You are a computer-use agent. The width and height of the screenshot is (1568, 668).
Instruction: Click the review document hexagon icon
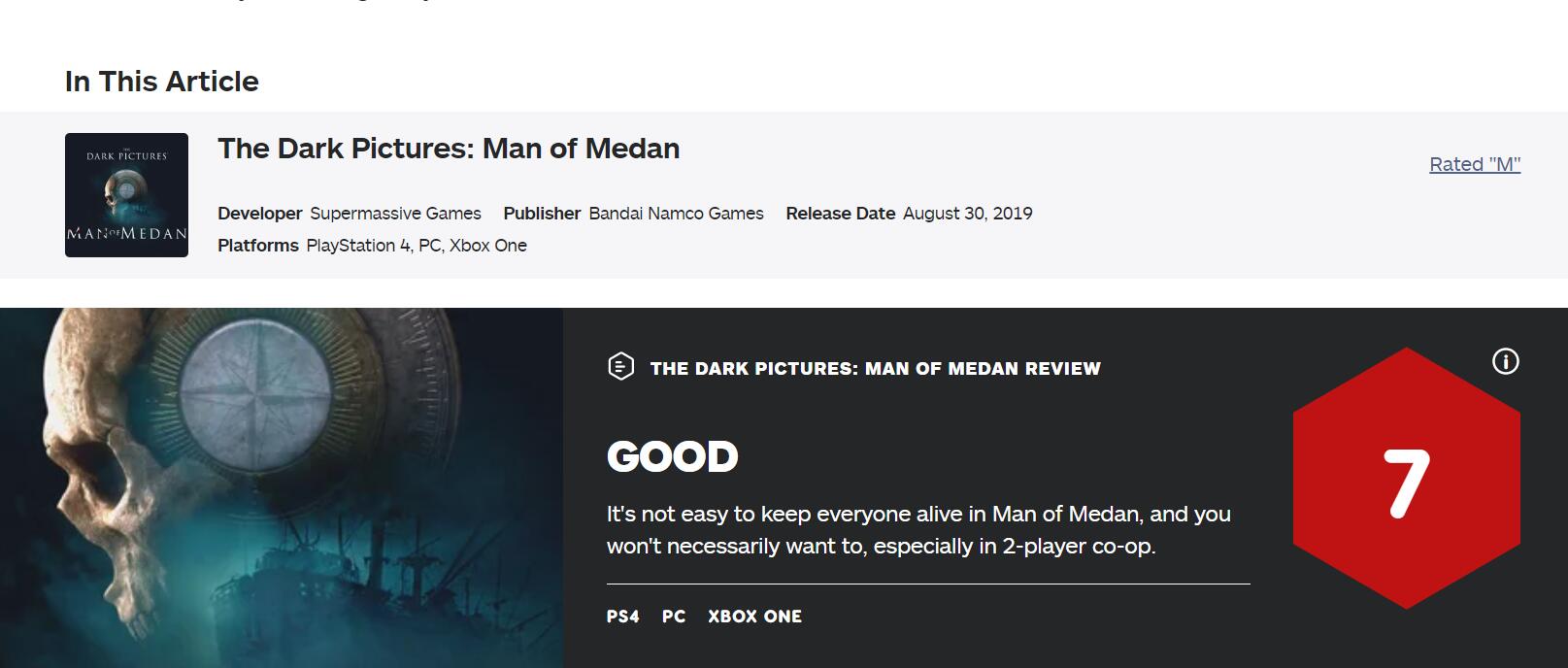pyautogui.click(x=620, y=367)
